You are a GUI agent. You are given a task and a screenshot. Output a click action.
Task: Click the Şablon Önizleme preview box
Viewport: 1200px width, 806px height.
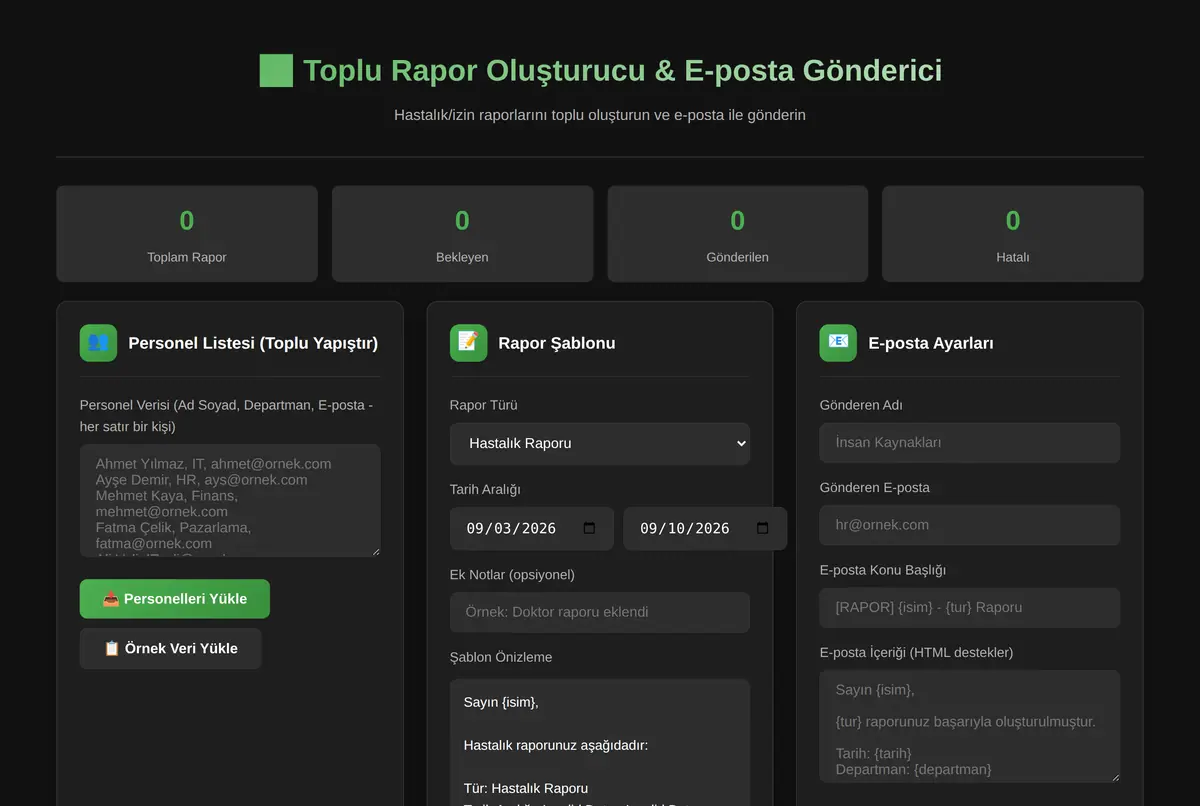[600, 742]
